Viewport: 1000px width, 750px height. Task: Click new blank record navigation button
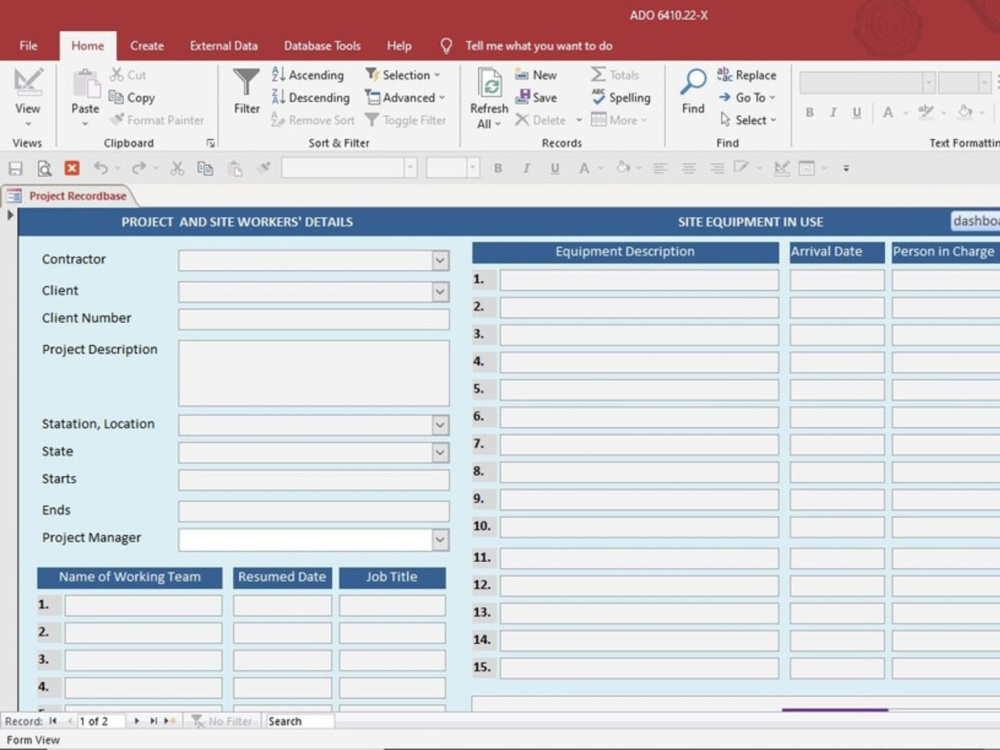[170, 721]
